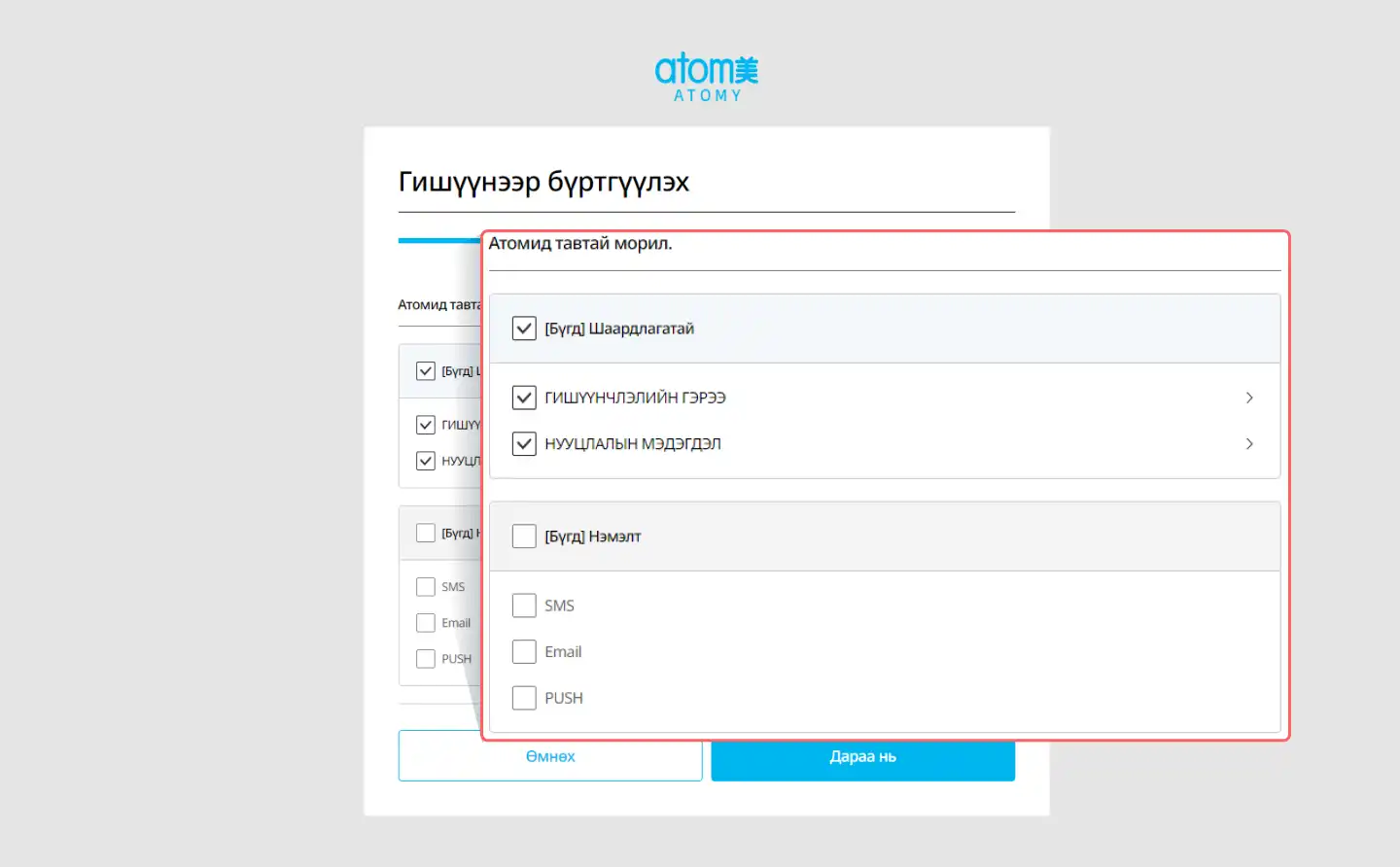Check small unchecked [Бүгд] checkbox in background form
1400x867 pixels.
(x=426, y=533)
